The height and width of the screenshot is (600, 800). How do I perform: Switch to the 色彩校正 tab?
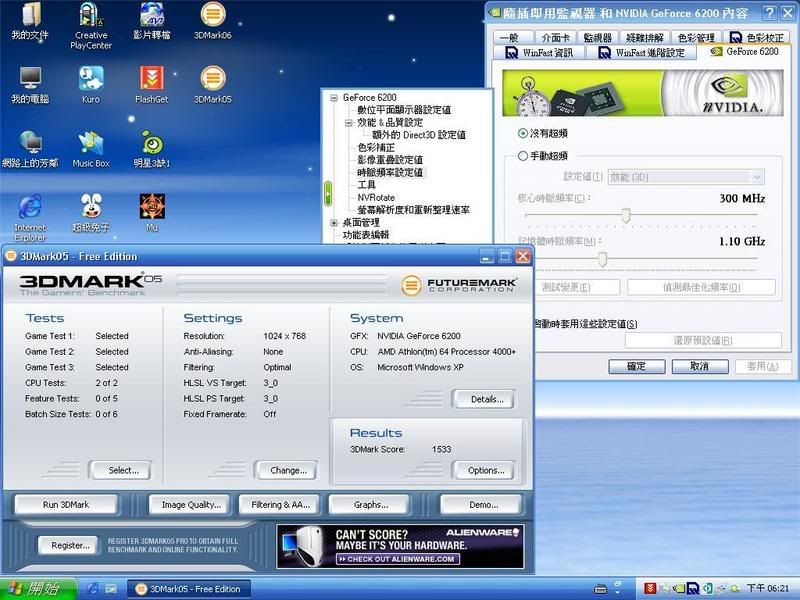point(757,38)
